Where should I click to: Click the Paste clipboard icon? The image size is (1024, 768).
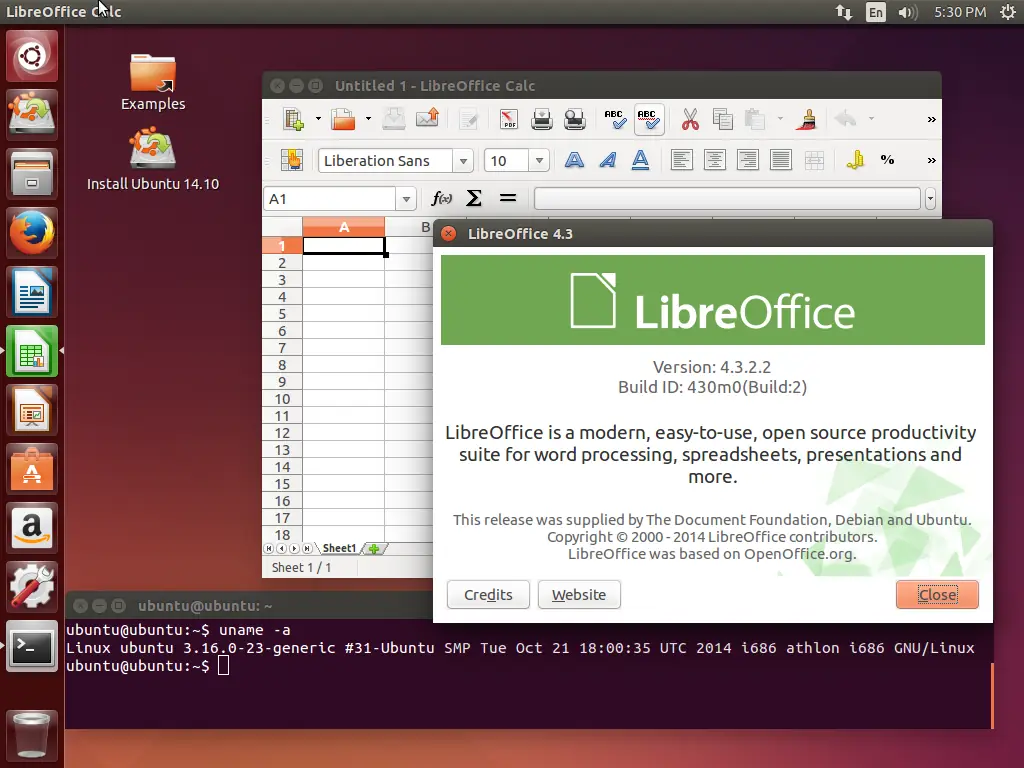[x=755, y=119]
